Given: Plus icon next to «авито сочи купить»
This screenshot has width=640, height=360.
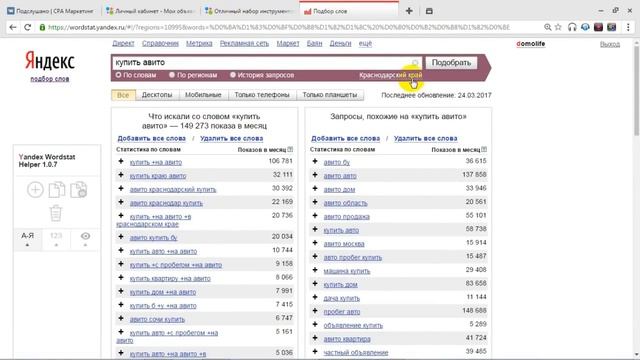Looking at the screenshot, I should tap(121, 318).
